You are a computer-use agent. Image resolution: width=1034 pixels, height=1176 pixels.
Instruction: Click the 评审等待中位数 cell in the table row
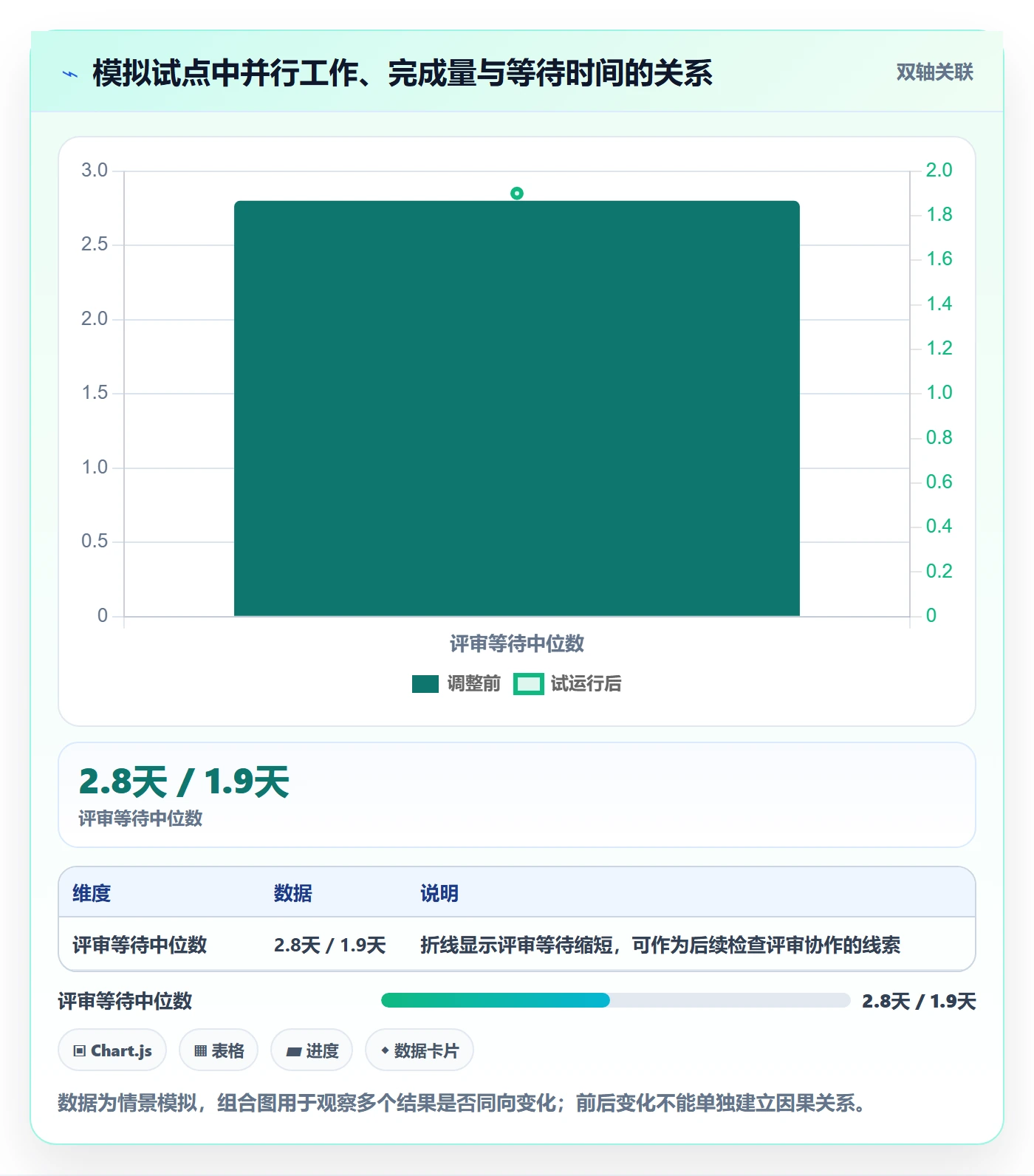(x=140, y=945)
